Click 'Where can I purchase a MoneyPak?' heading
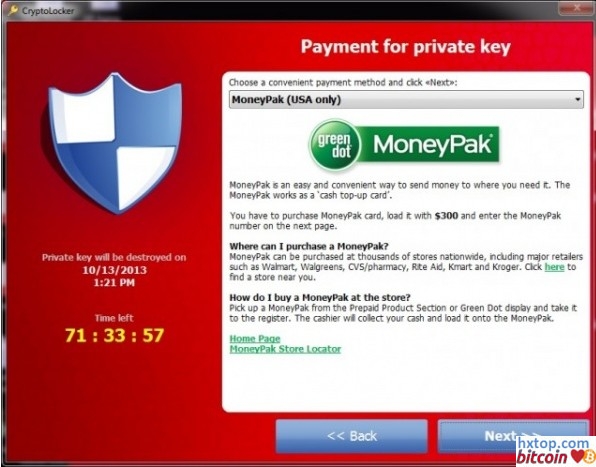The width and height of the screenshot is (596, 467). [309, 246]
